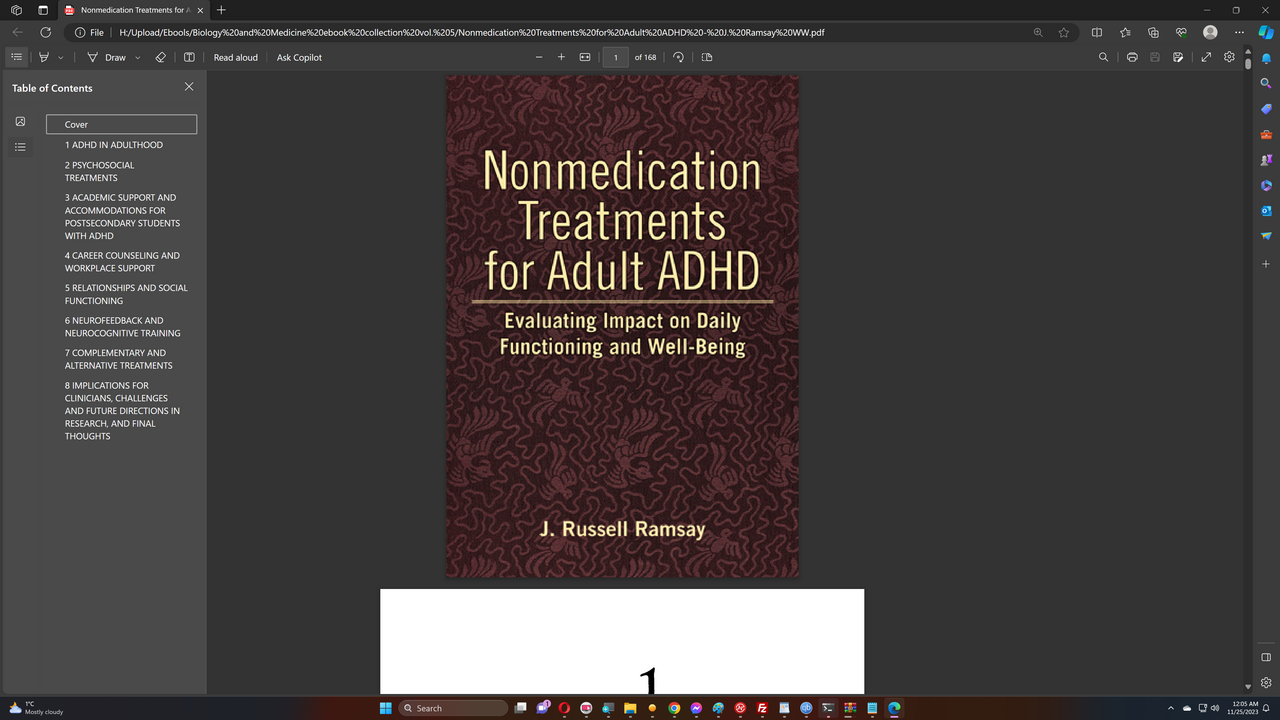Open the tab actions menu icon
This screenshot has height=720, width=1280.
pos(43,10)
